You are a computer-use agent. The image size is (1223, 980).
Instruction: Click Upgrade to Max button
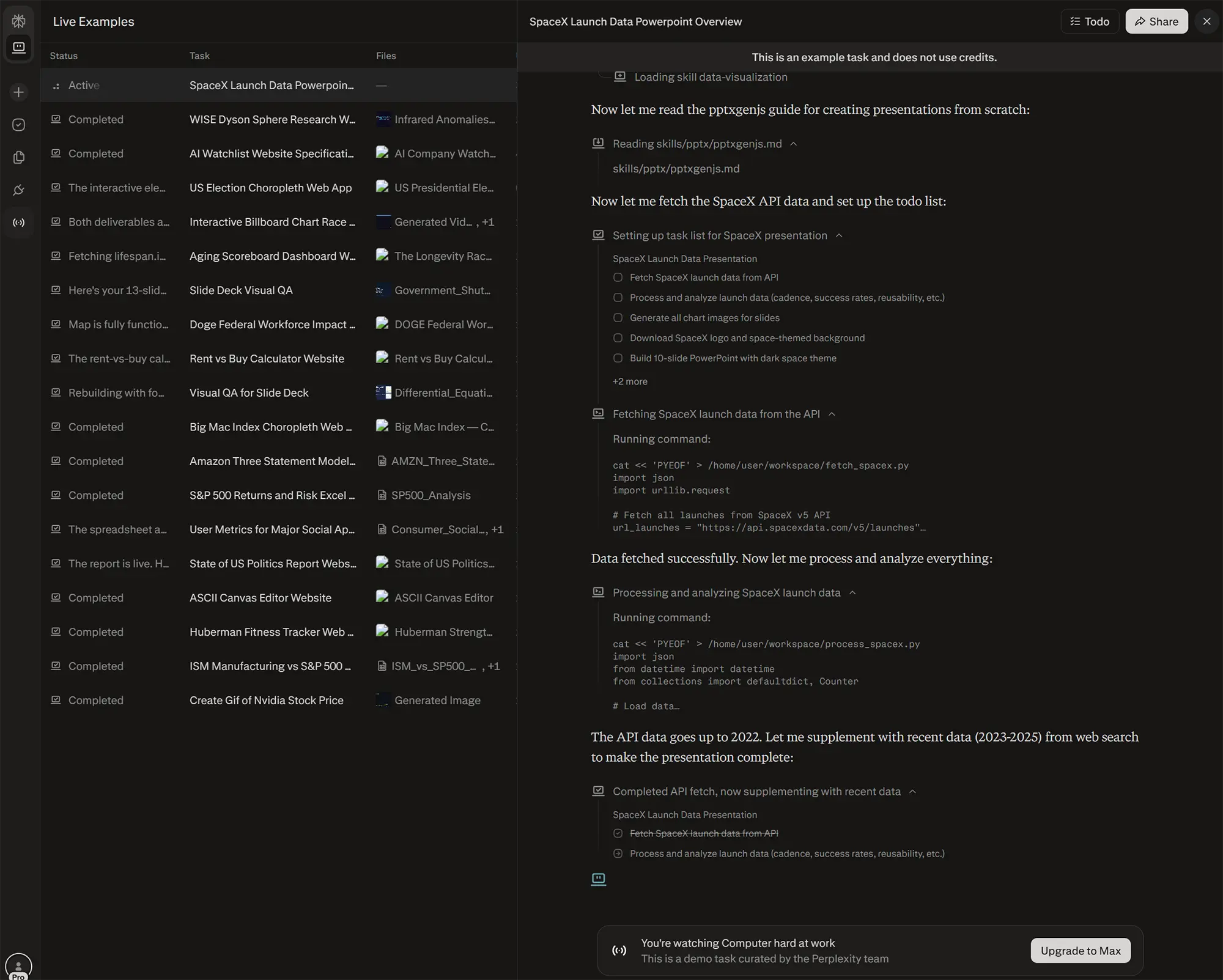[1080, 951]
